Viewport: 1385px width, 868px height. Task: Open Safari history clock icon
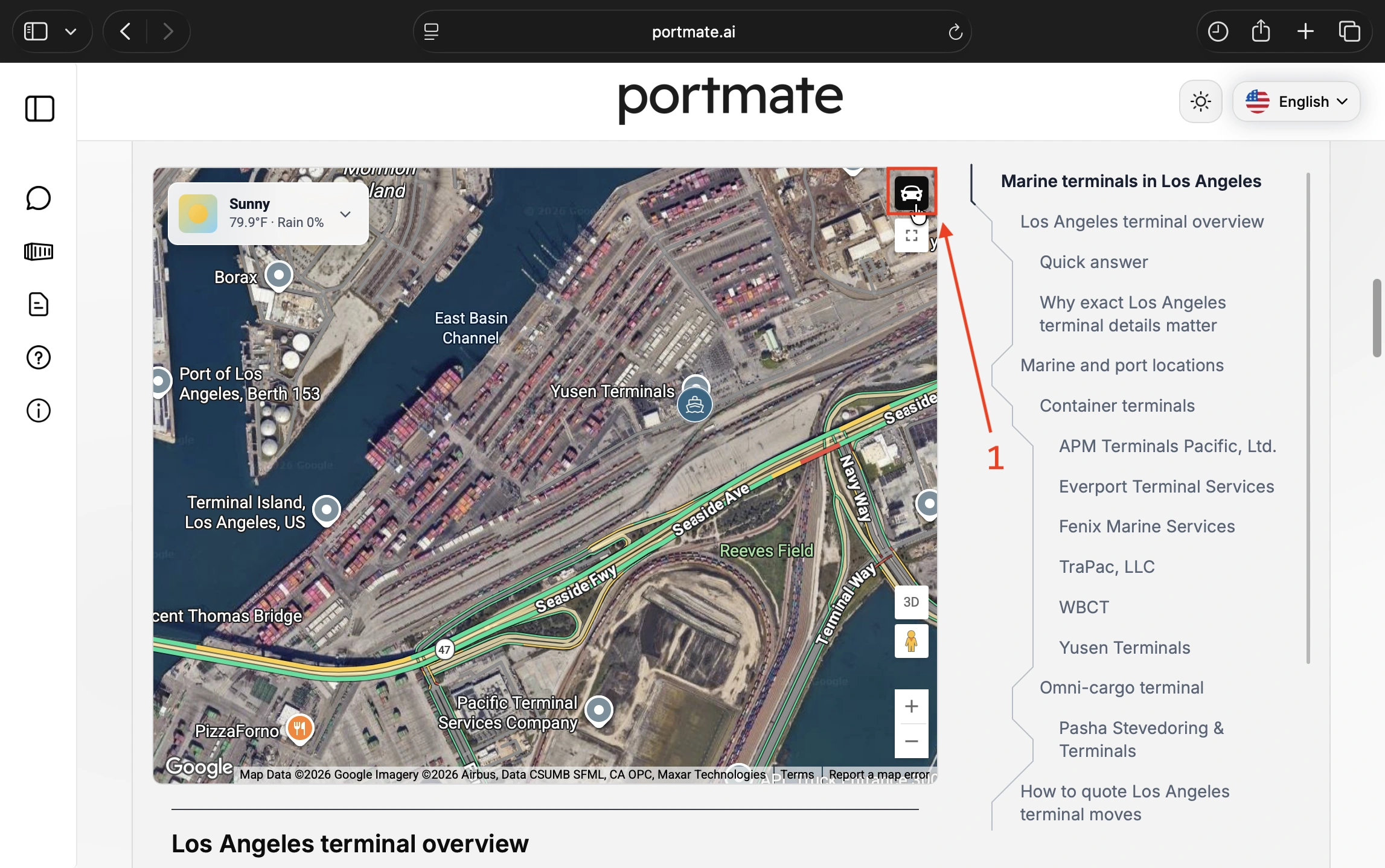[x=1218, y=31]
